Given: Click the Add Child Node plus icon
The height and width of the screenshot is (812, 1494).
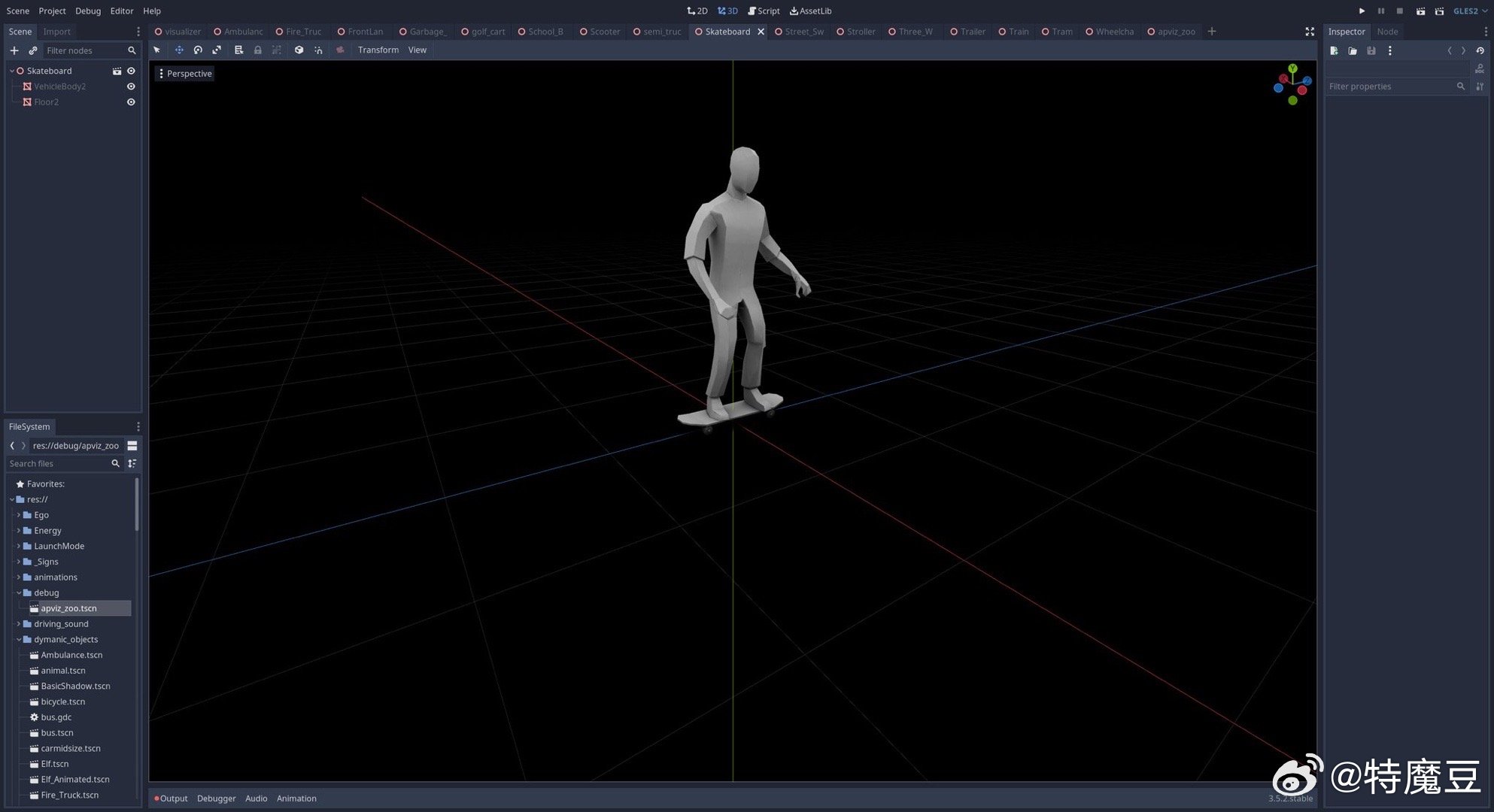Looking at the screenshot, I should 14,50.
